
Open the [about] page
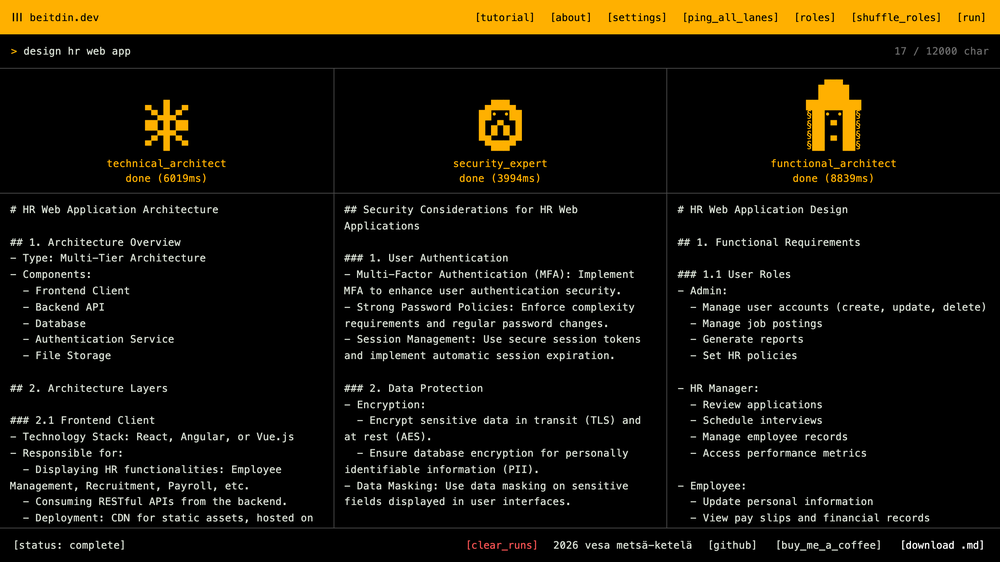[571, 17]
